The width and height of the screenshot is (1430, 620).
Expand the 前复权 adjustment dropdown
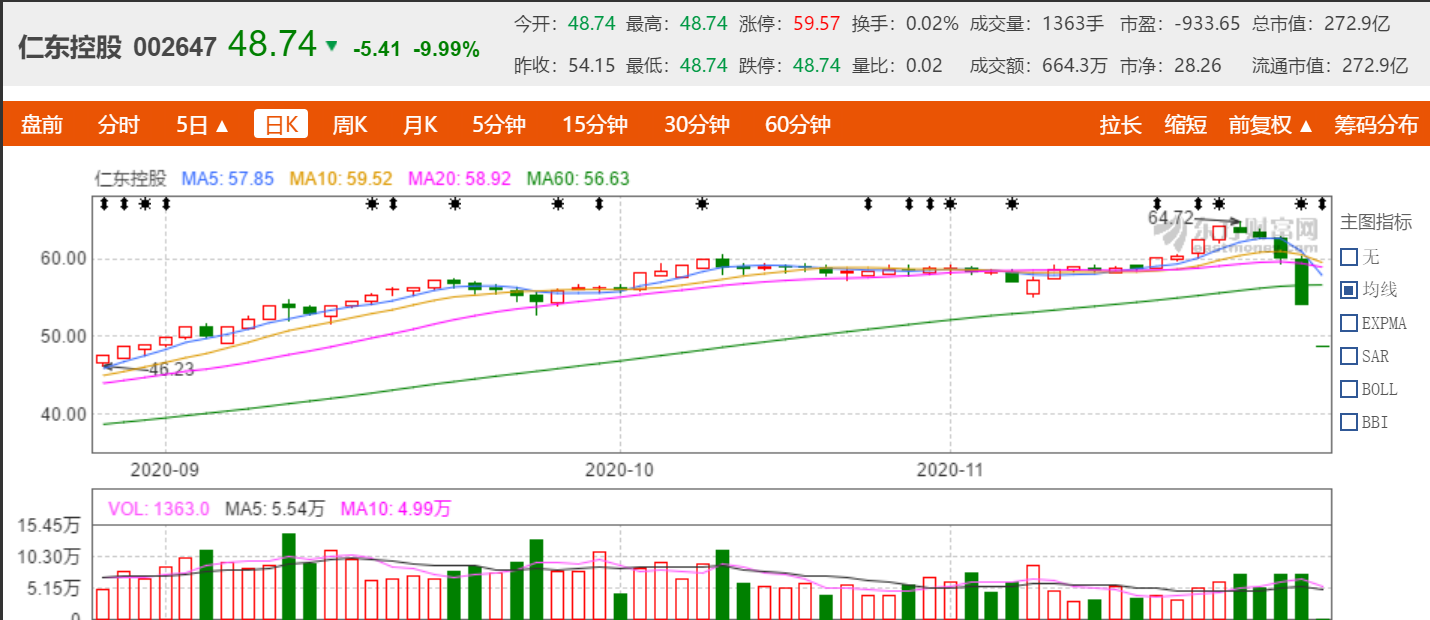click(1268, 124)
